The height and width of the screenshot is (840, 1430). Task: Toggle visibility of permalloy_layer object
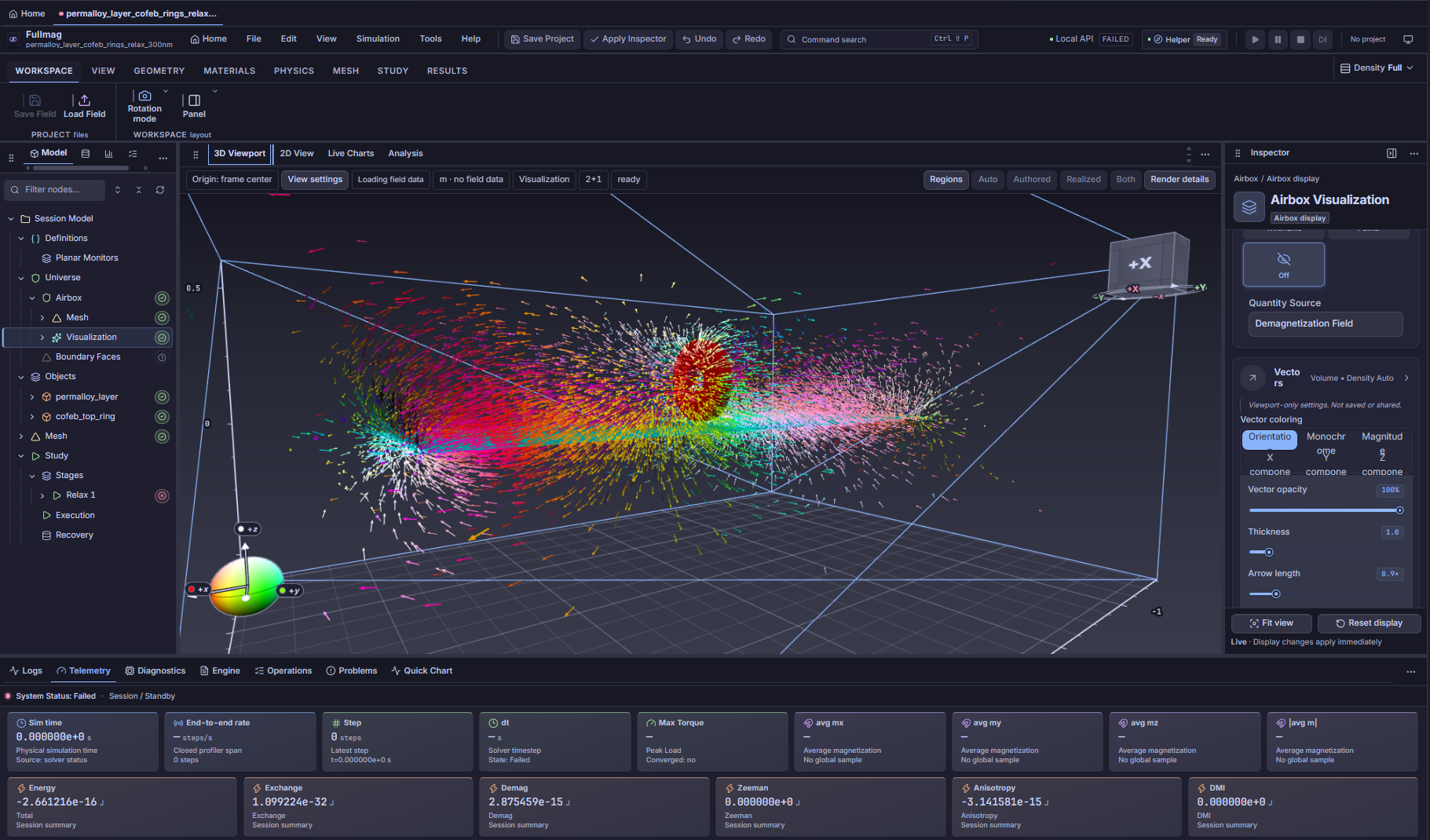(162, 397)
